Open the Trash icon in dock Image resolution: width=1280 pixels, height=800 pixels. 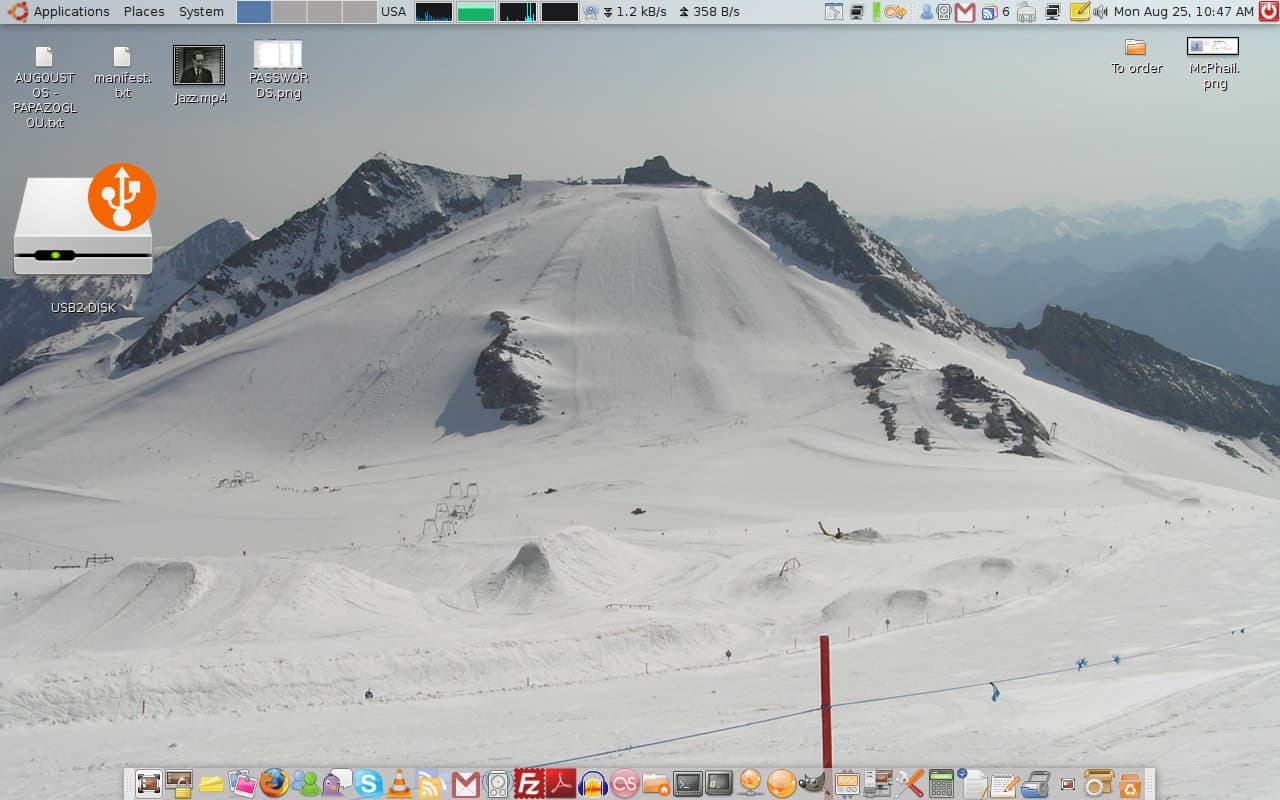[x=1130, y=783]
